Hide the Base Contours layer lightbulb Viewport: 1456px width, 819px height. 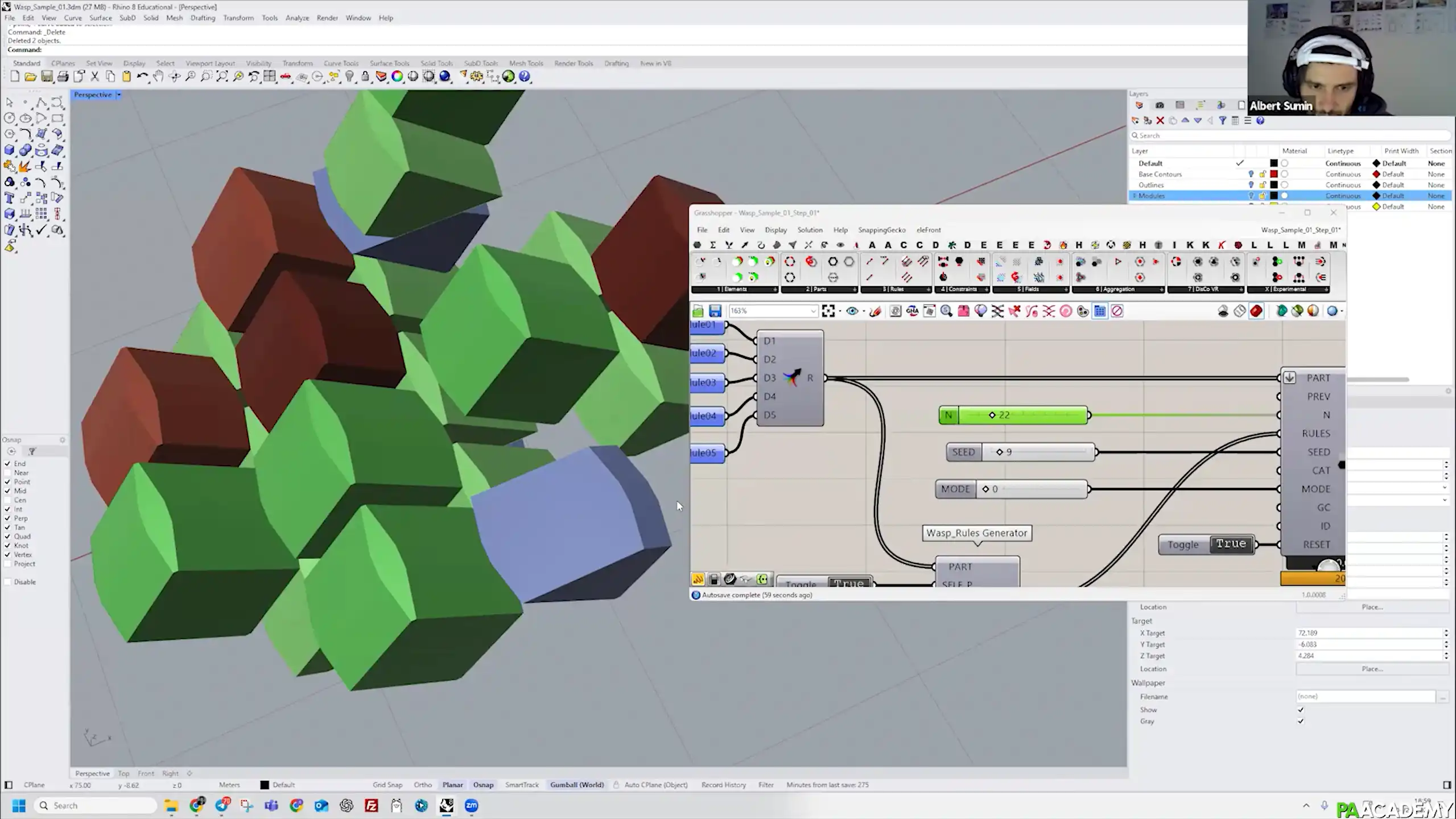1251,174
